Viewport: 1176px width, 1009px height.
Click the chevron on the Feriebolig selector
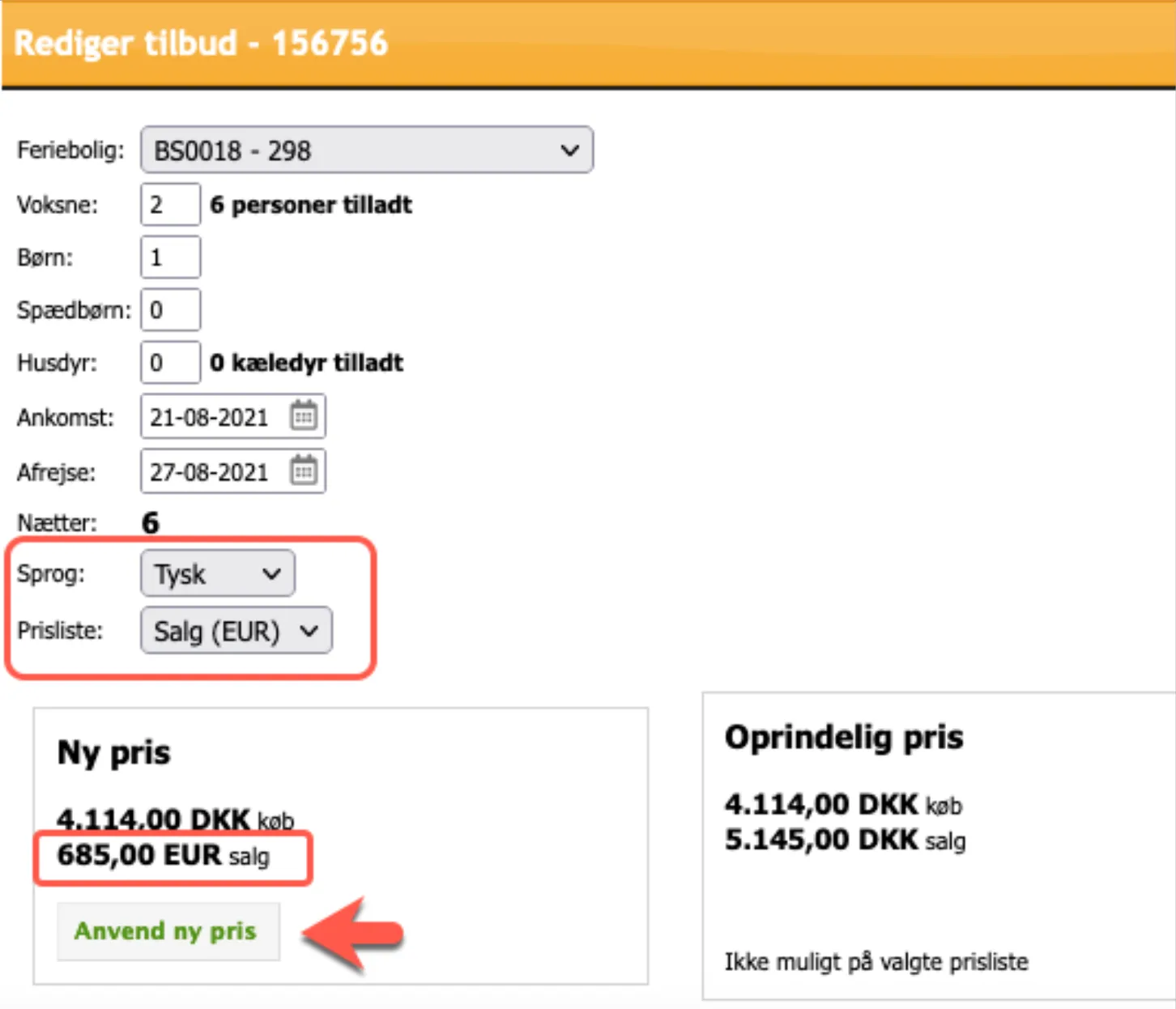click(569, 150)
